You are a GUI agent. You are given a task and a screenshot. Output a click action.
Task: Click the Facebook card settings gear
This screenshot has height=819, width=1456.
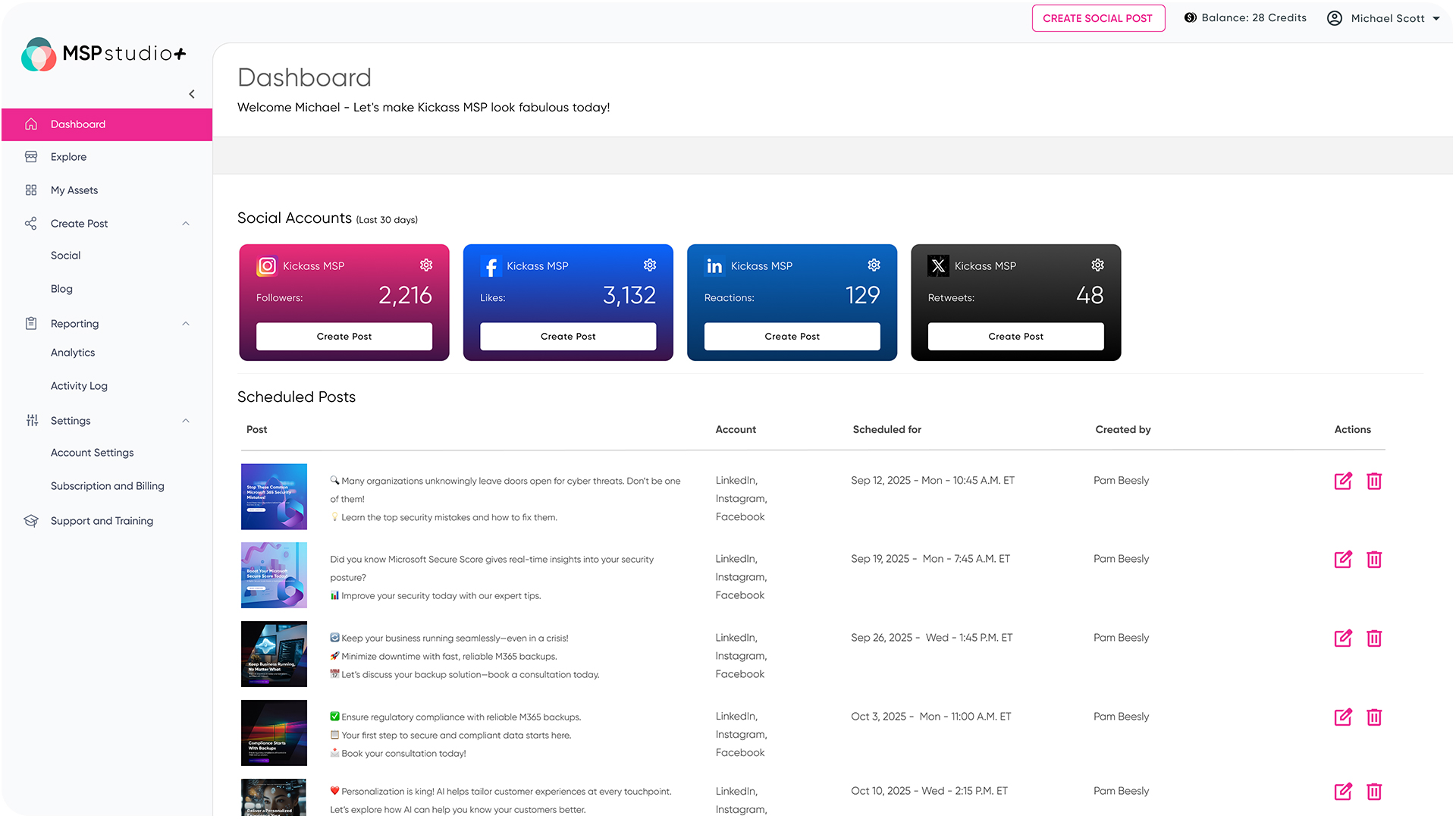[650, 265]
